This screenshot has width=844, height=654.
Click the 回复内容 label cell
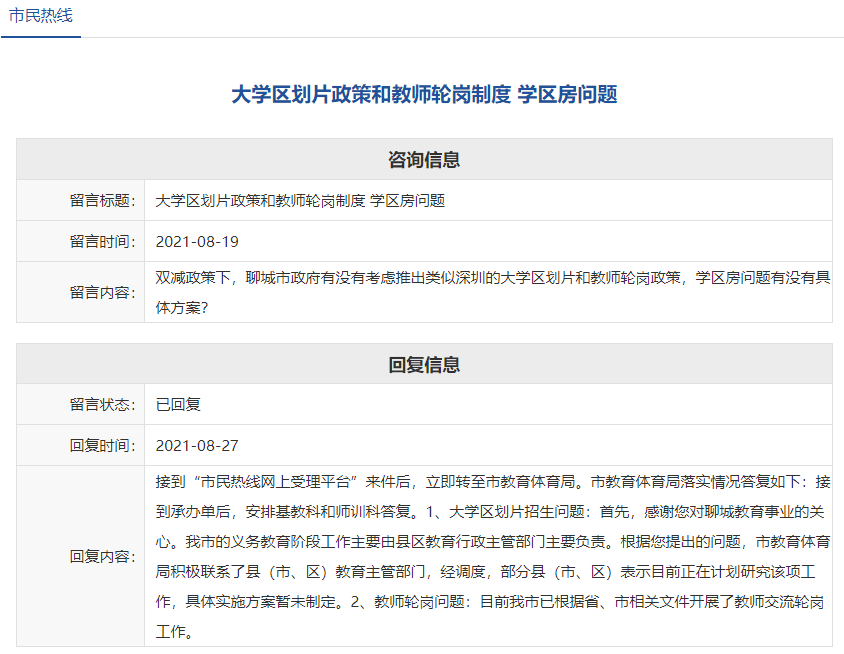tap(81, 556)
